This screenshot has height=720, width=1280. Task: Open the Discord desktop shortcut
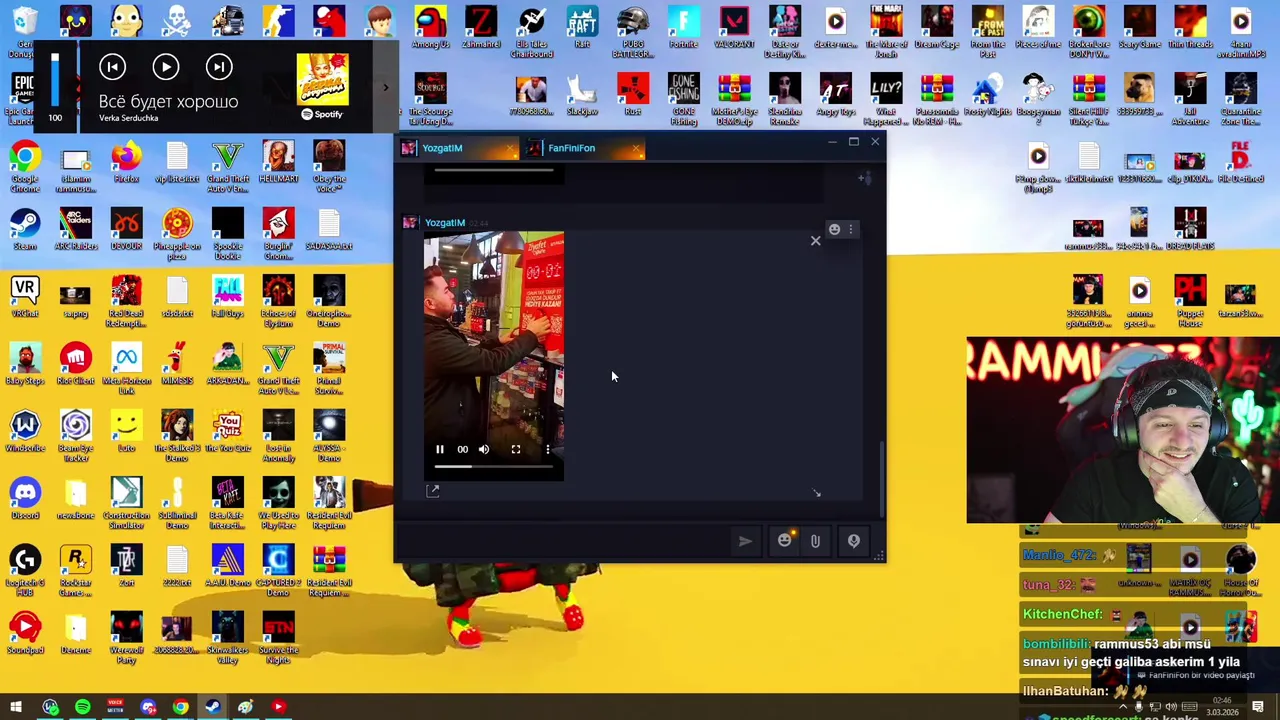[x=25, y=499]
